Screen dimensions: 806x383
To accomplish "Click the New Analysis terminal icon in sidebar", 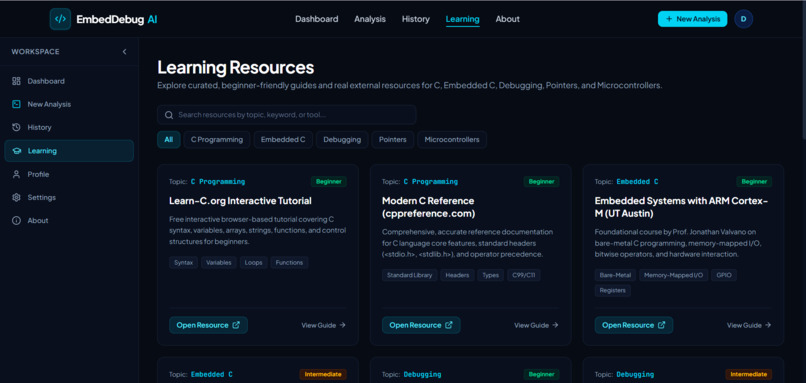I will point(16,104).
